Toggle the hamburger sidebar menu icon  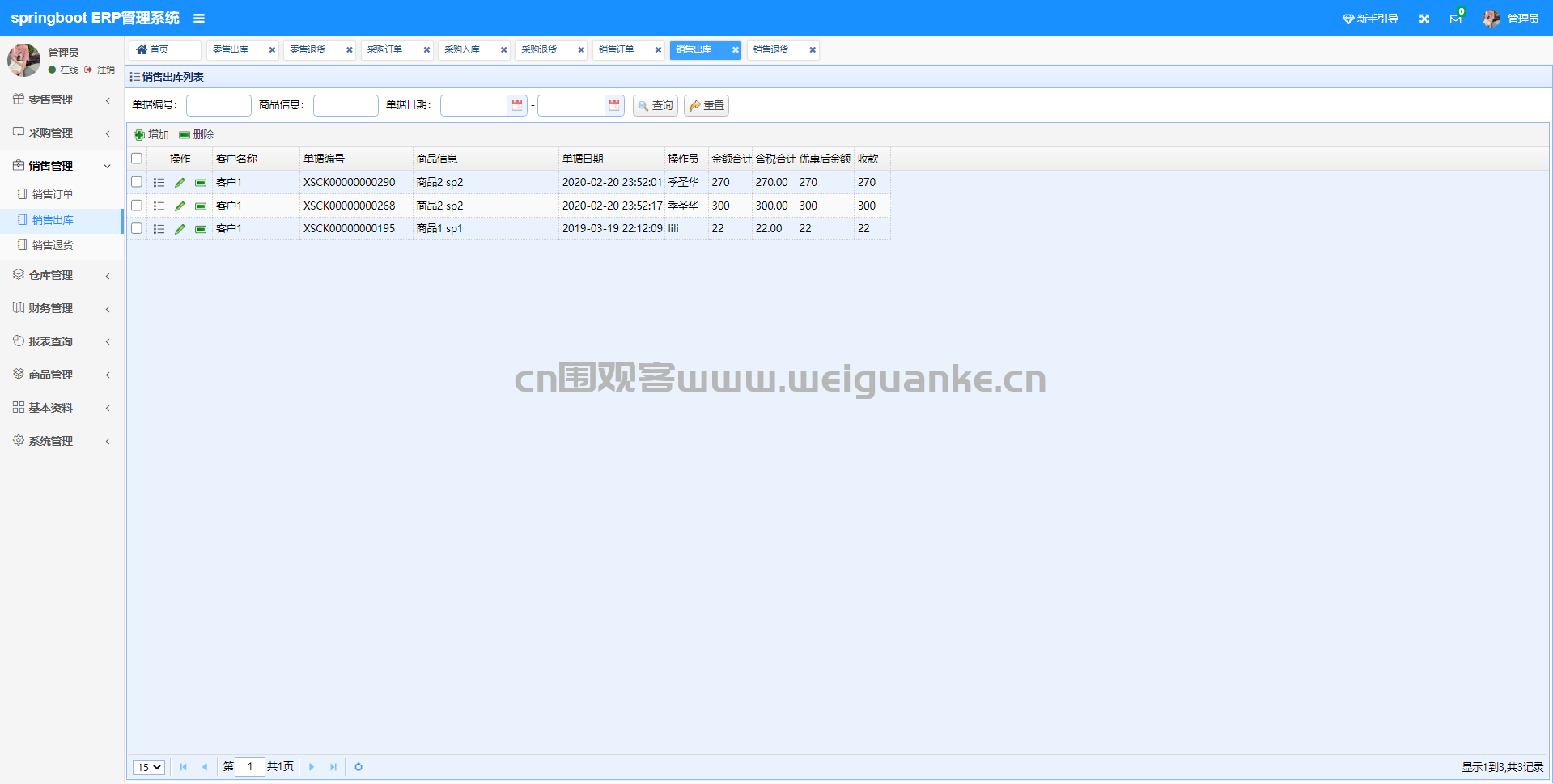coord(199,19)
